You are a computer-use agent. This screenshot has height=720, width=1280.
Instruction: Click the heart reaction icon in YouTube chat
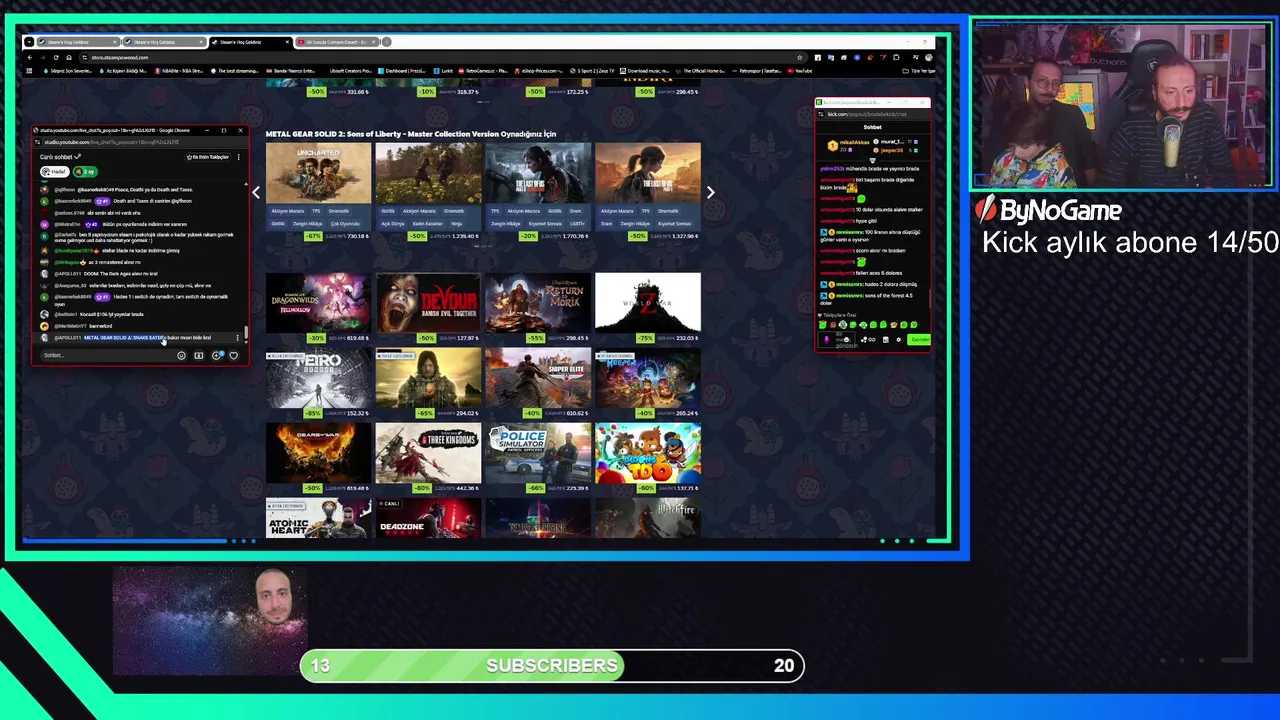(x=234, y=355)
